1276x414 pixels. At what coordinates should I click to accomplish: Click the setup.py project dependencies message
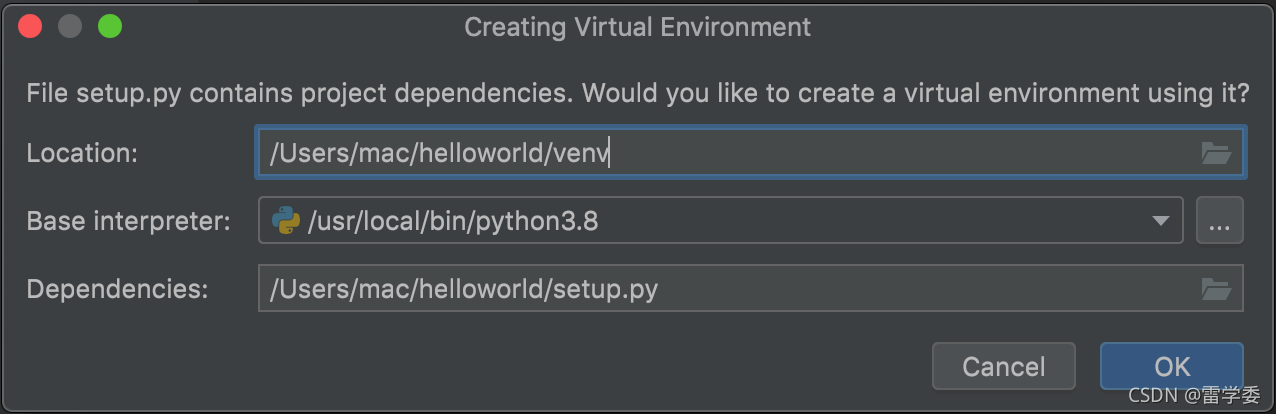click(x=638, y=94)
